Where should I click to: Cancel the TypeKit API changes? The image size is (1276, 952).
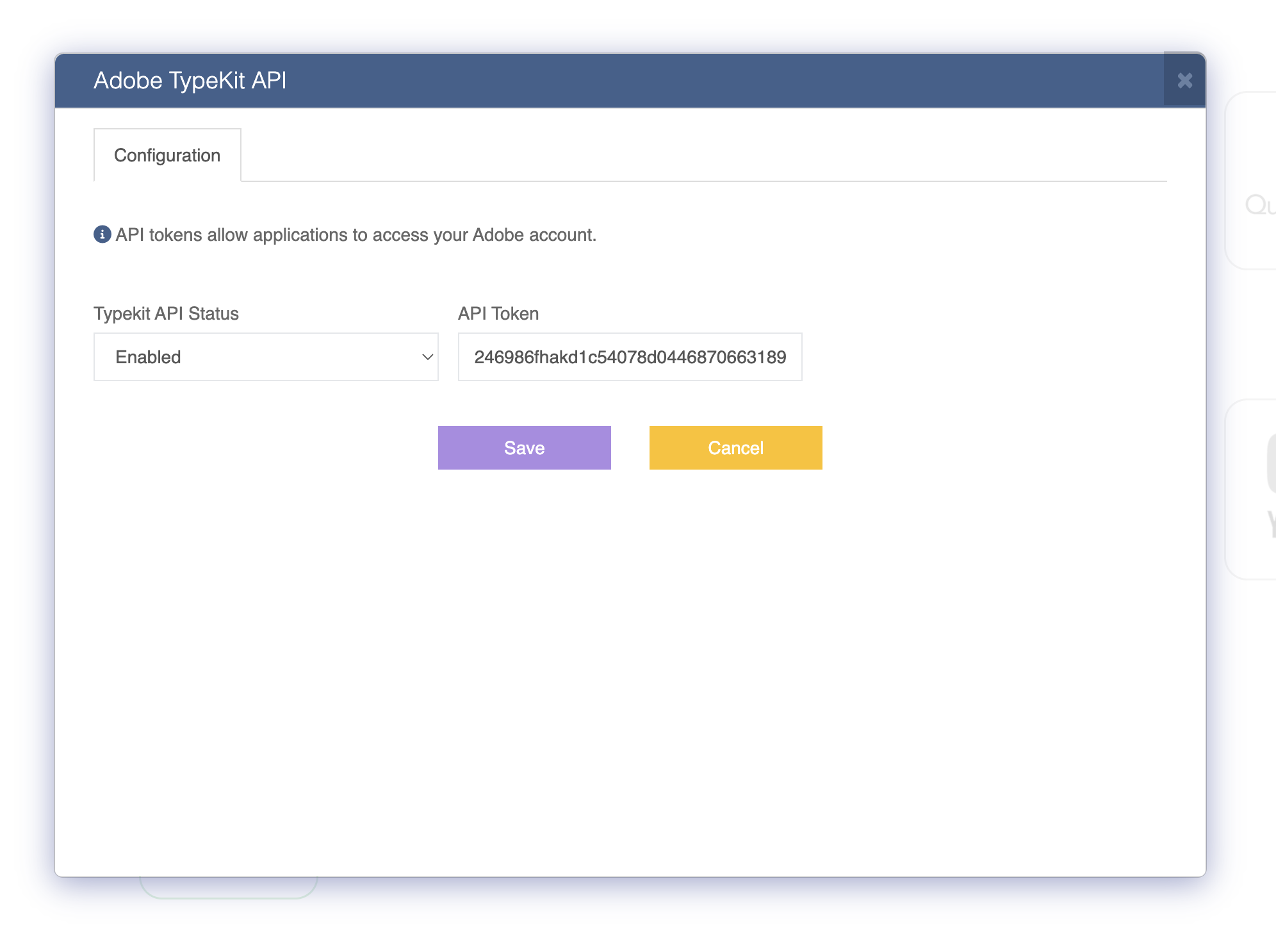736,448
